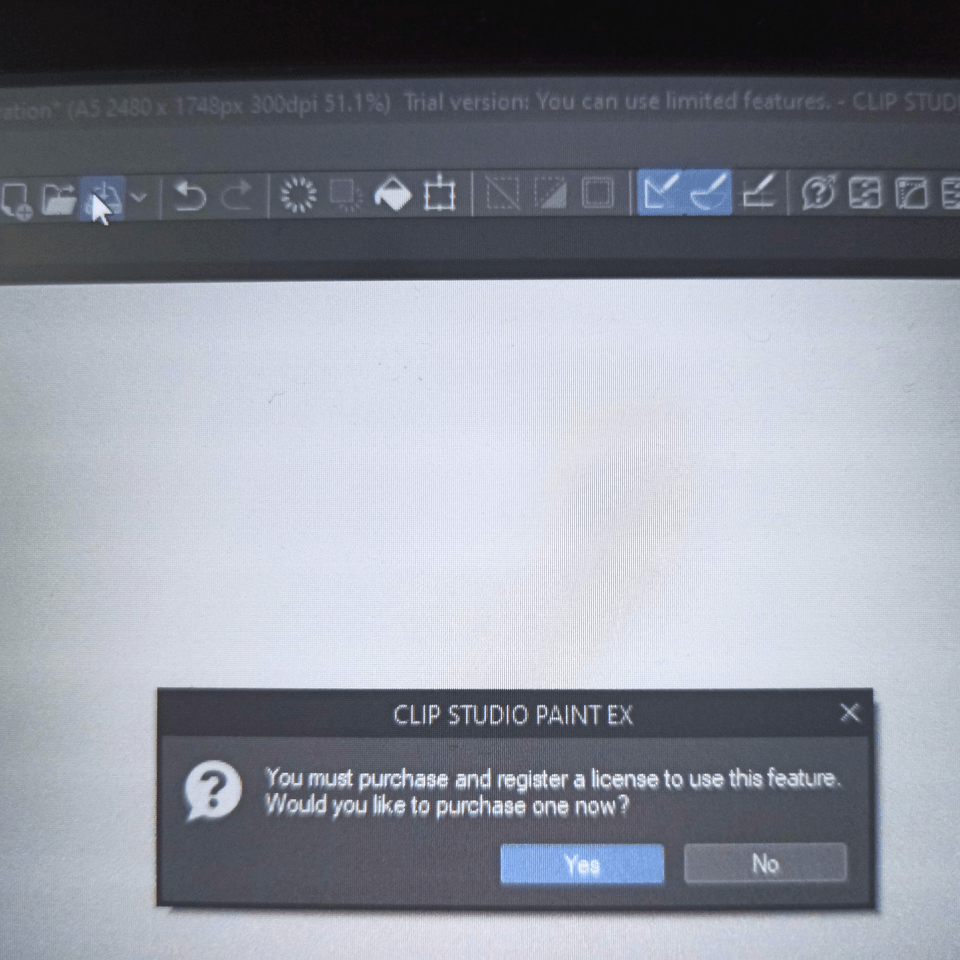Invert the selected area icon
The width and height of the screenshot is (960, 960).
[550, 193]
